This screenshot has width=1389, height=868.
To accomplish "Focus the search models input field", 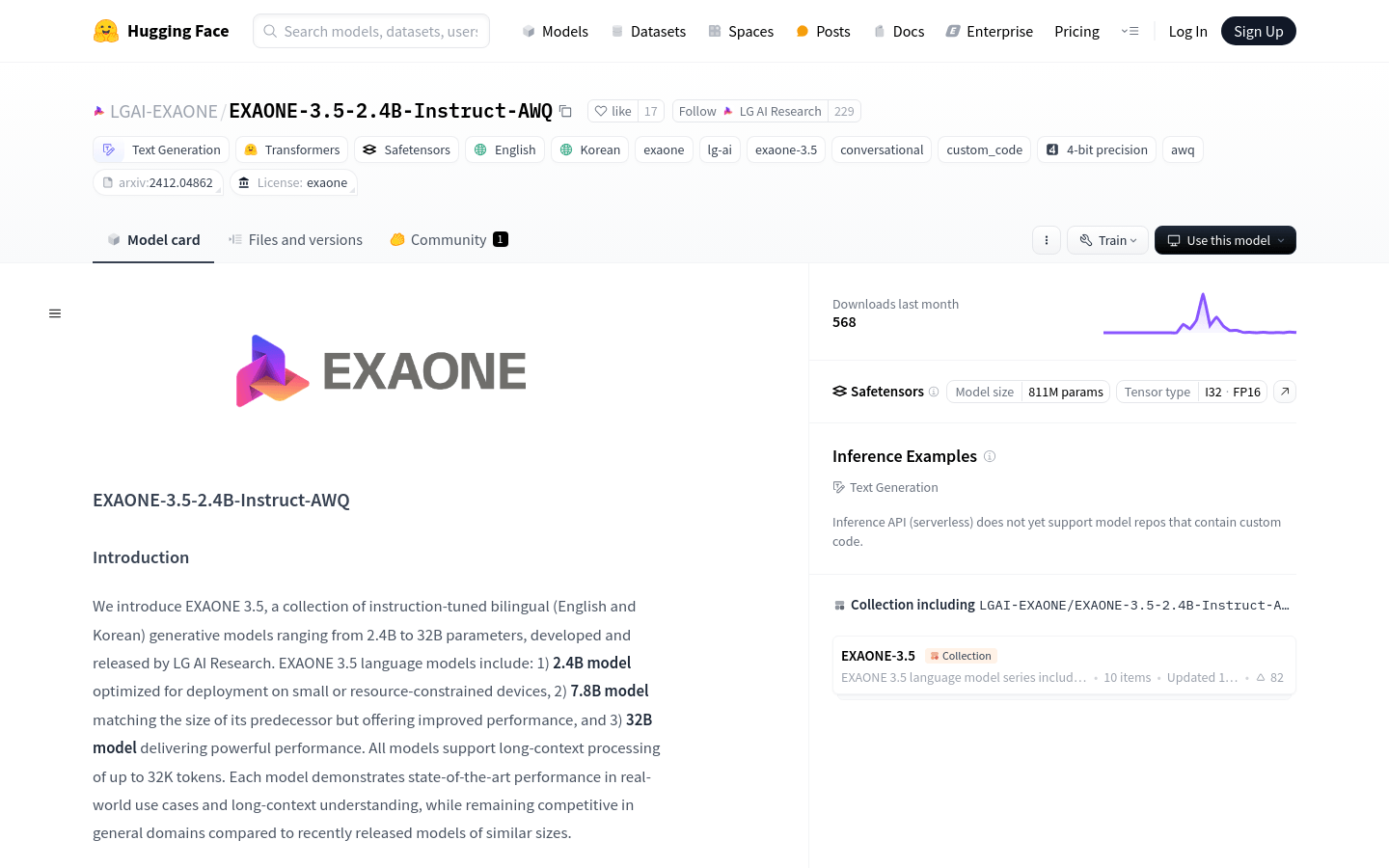I will [371, 31].
